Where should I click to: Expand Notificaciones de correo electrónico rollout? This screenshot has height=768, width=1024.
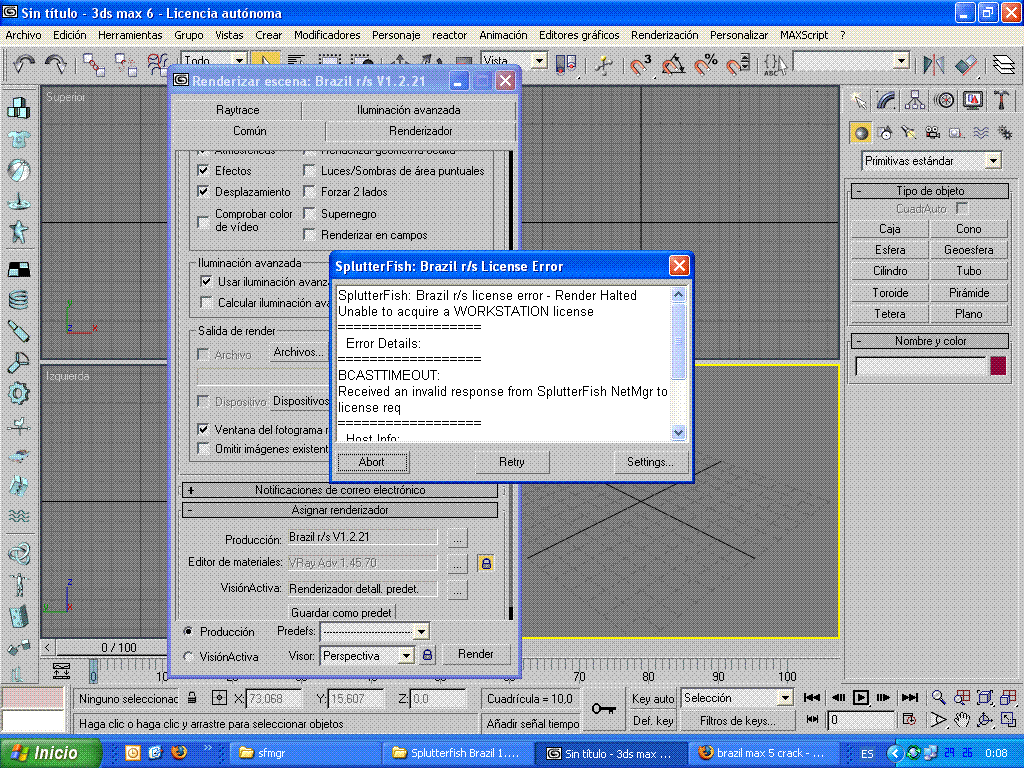(x=340, y=490)
